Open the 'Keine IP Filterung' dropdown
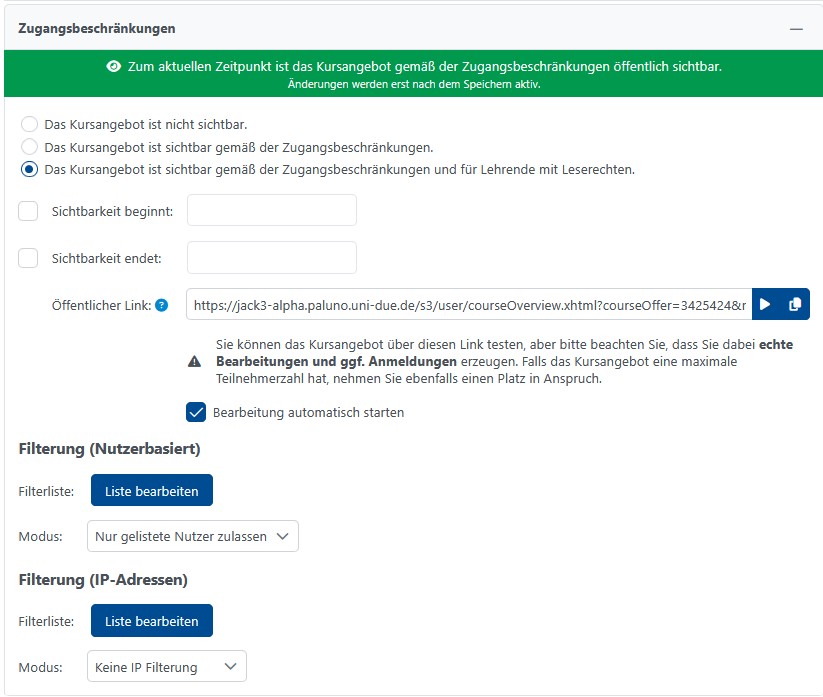Image resolution: width=823 pixels, height=697 pixels. [166, 667]
